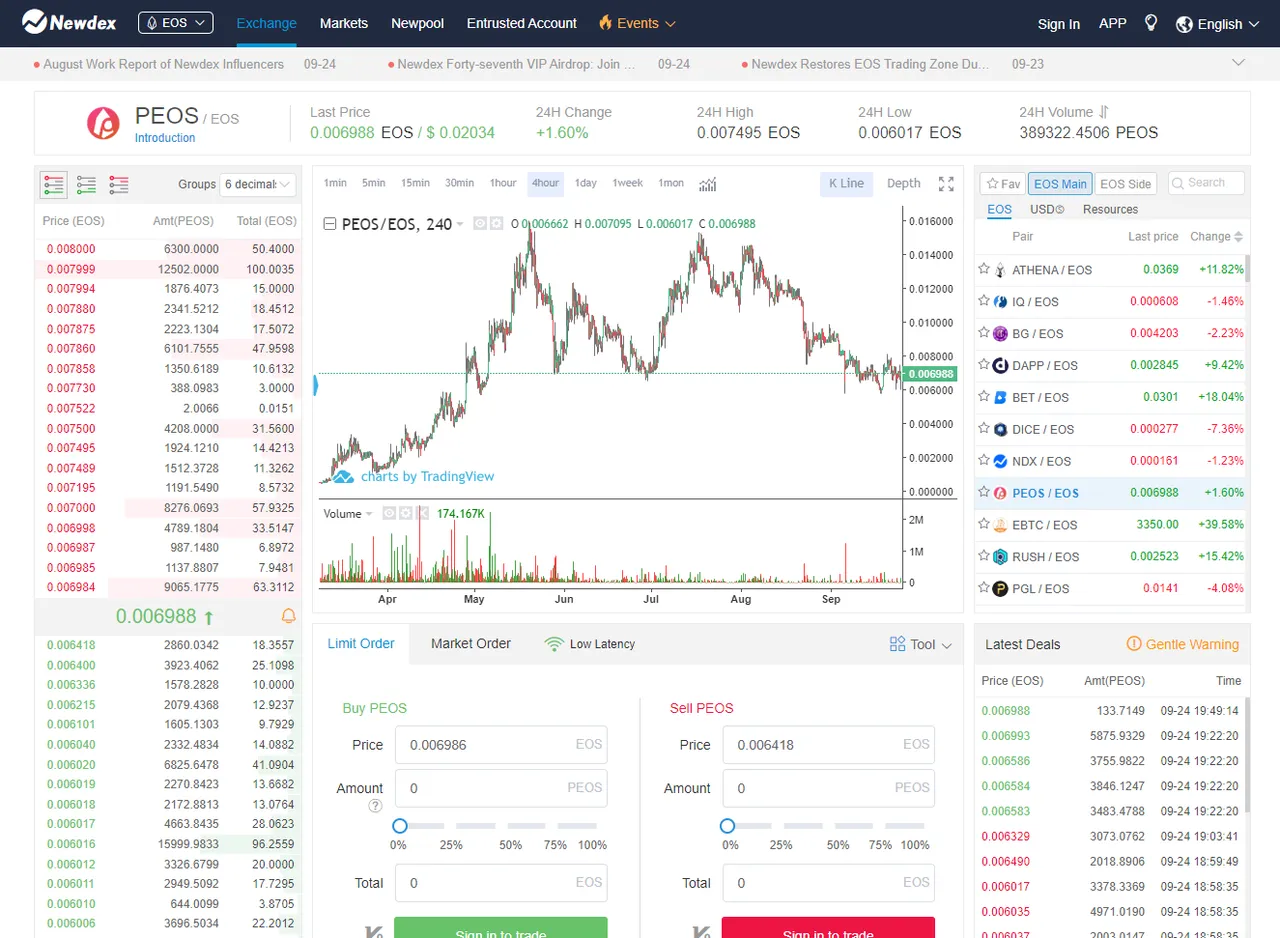This screenshot has height=938, width=1280.
Task: Click the Sign In link
Action: (1059, 24)
